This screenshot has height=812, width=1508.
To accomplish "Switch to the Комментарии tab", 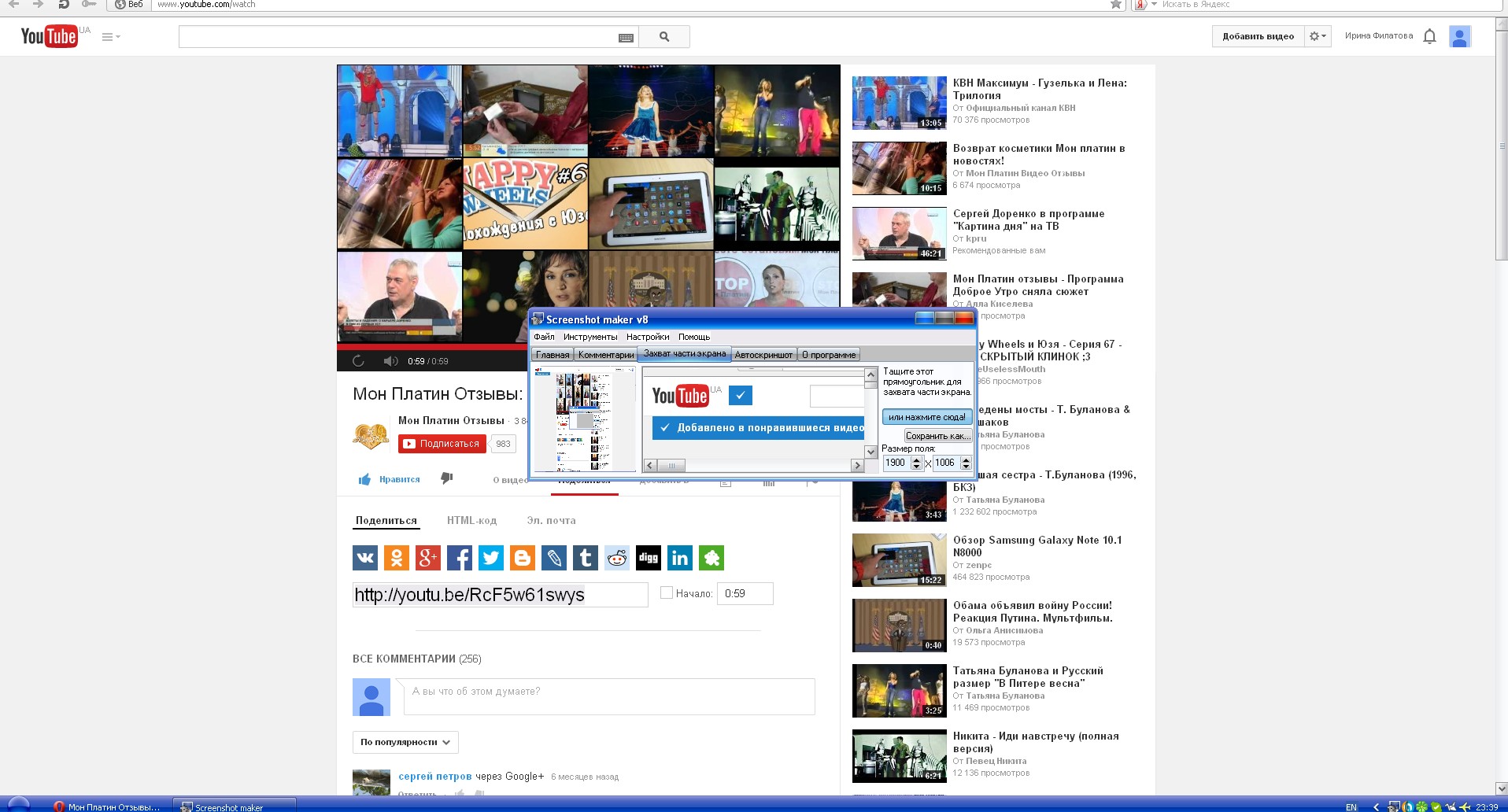I will coord(606,355).
